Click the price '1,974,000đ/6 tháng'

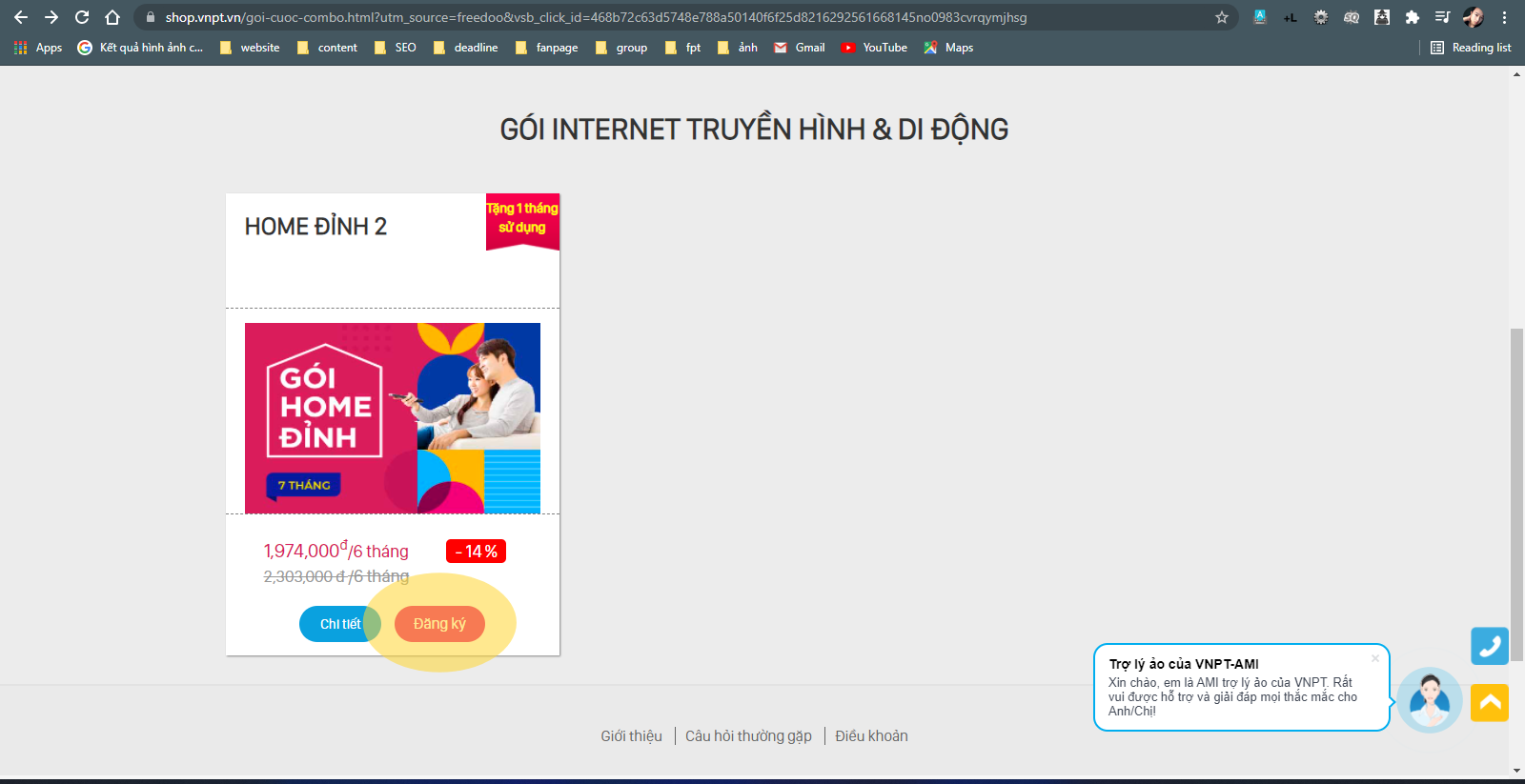[335, 551]
